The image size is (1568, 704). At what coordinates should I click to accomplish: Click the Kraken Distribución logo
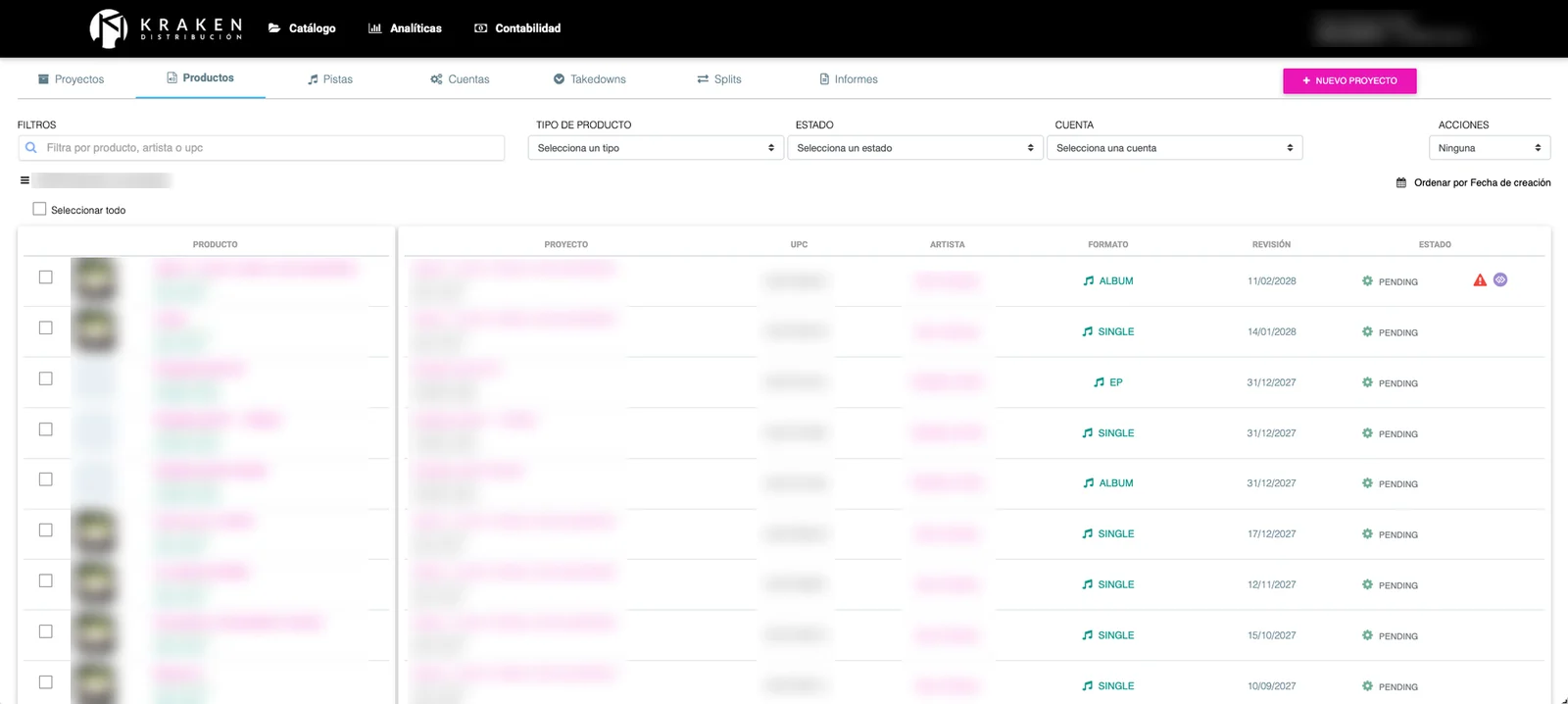coord(166,28)
